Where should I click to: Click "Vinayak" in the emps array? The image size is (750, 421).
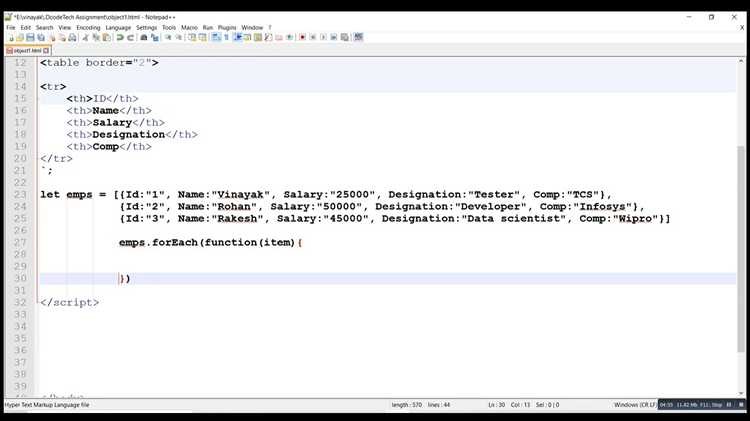(241, 194)
